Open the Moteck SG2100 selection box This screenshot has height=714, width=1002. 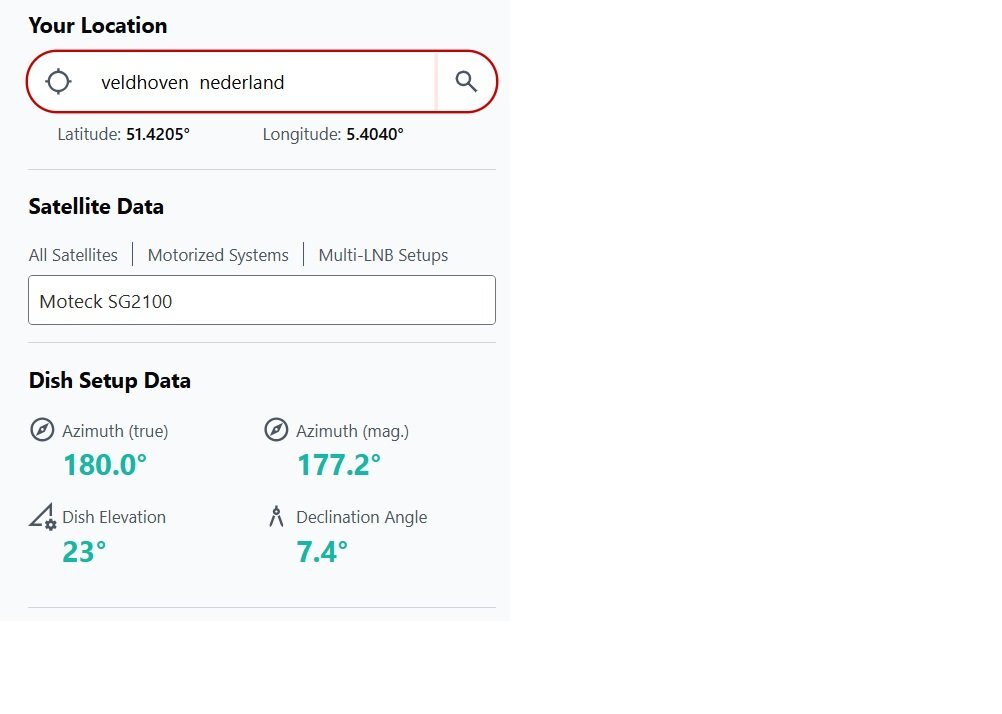tap(262, 300)
